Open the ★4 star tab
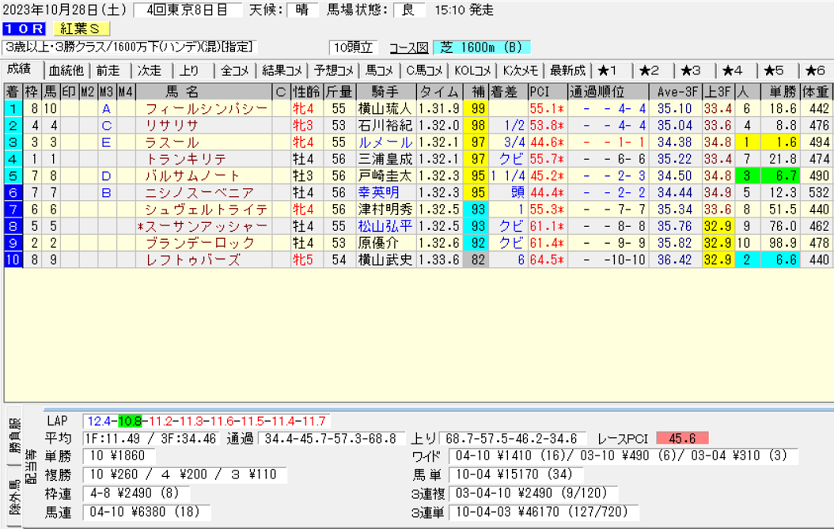 [x=733, y=70]
